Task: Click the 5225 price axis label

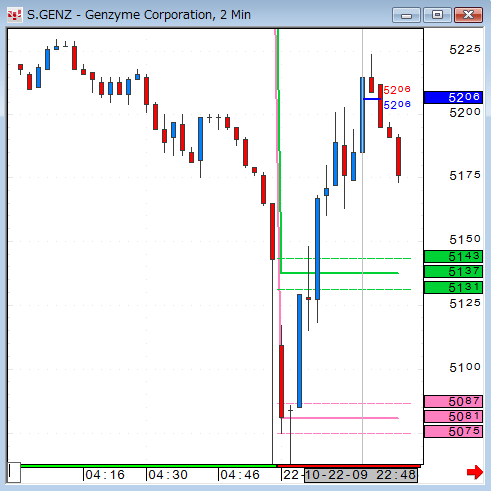Action: (x=465, y=50)
